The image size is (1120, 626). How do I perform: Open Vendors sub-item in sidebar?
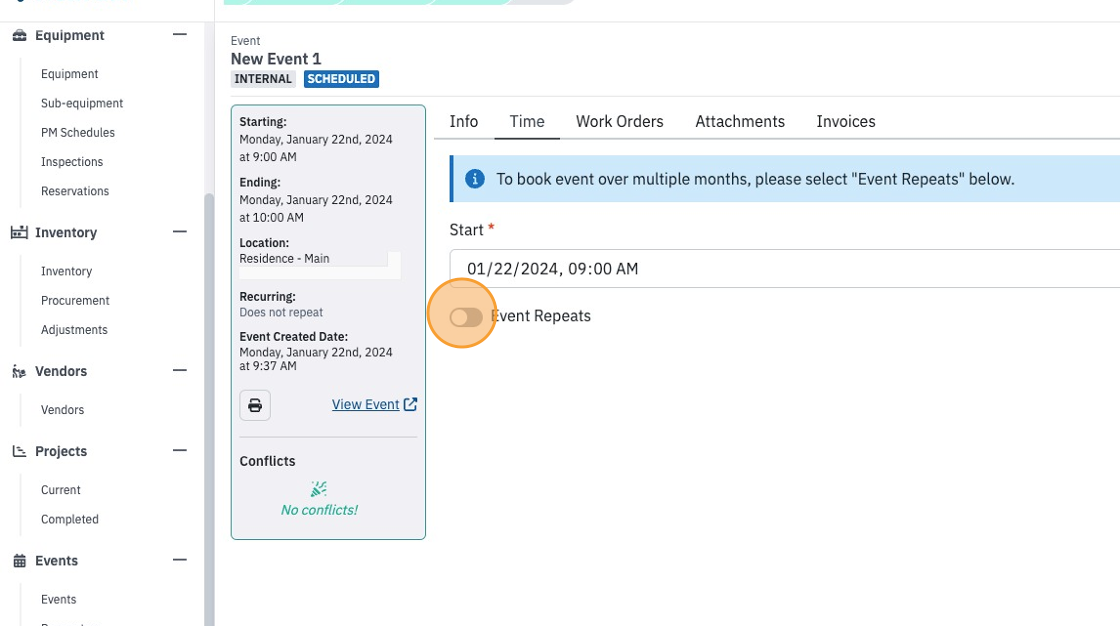(62, 409)
